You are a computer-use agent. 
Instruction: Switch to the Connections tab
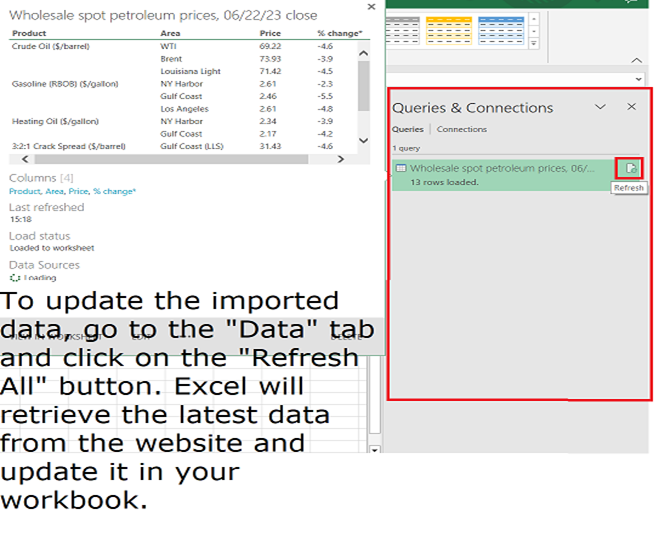[461, 129]
